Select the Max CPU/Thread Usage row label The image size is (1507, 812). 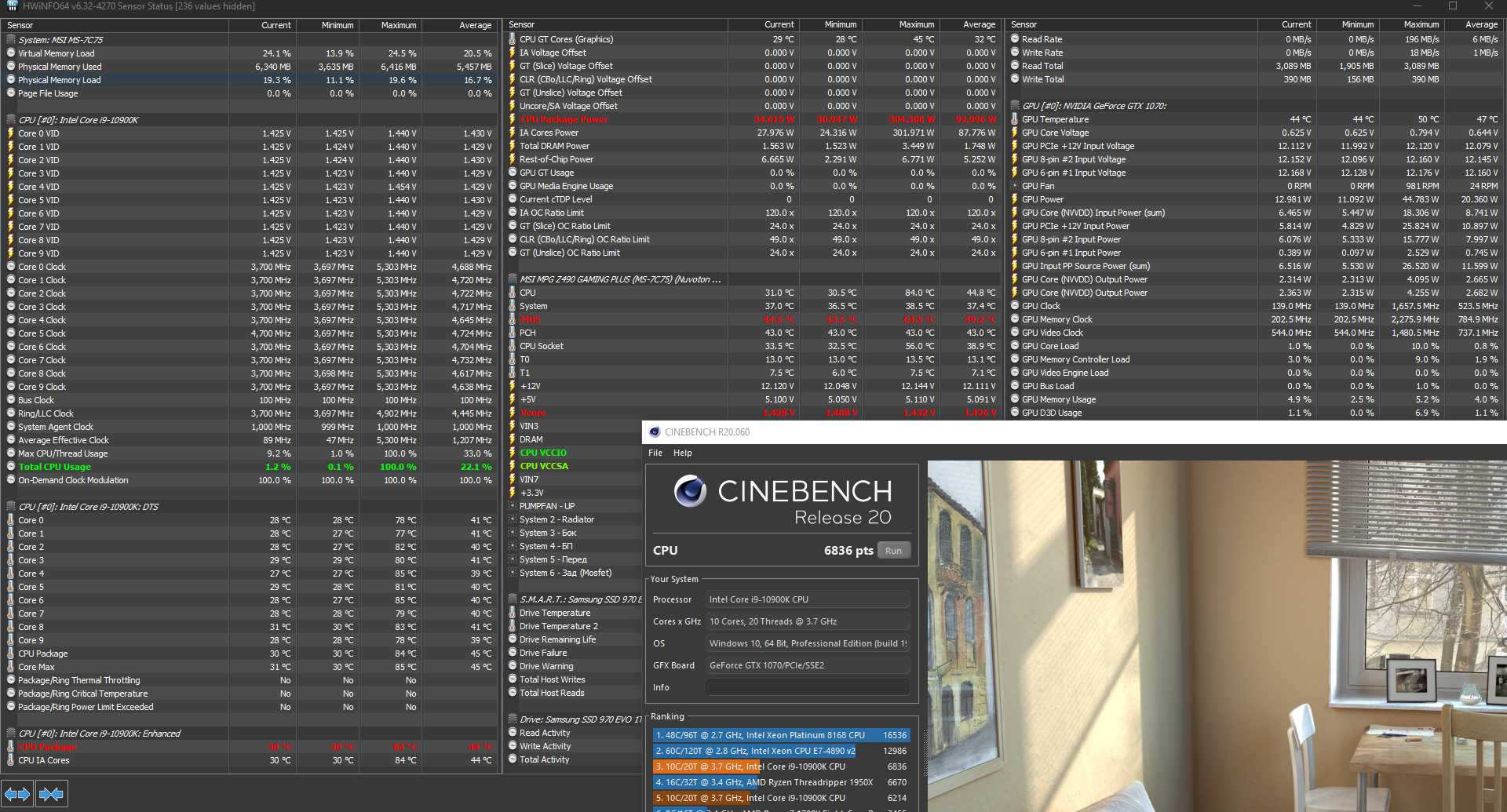click(x=63, y=453)
